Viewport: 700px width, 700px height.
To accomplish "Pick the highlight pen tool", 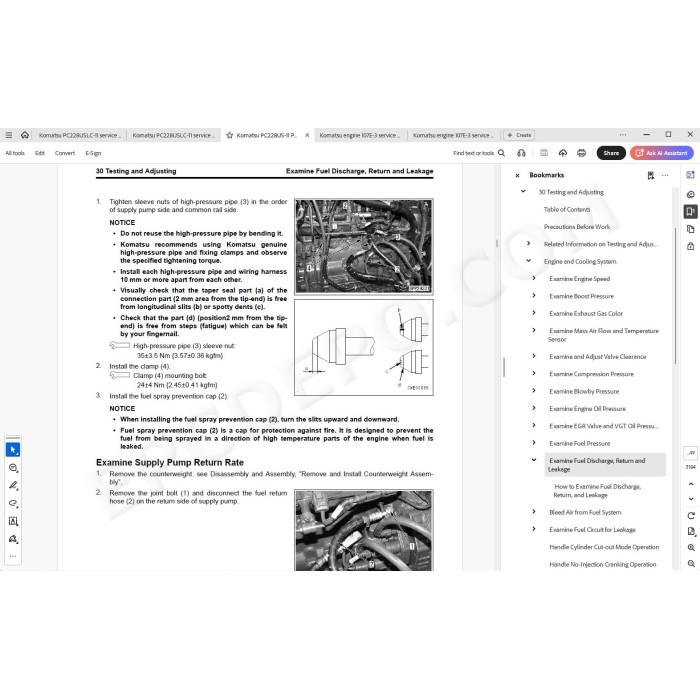I will [x=13, y=485].
